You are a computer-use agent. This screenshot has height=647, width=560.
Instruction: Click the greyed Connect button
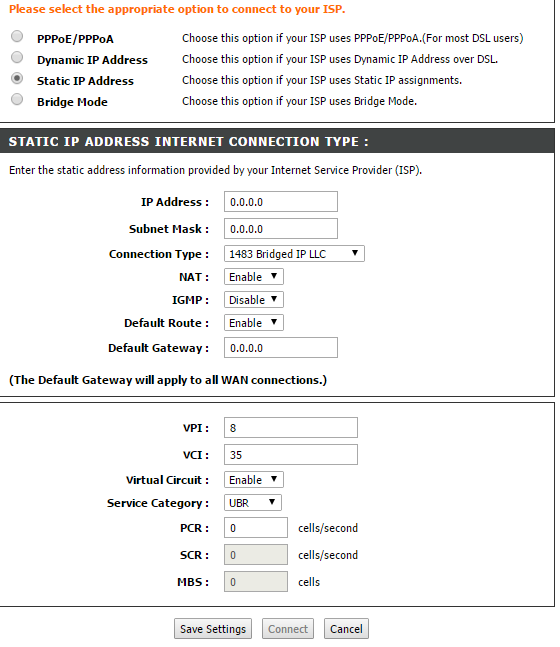click(x=288, y=629)
